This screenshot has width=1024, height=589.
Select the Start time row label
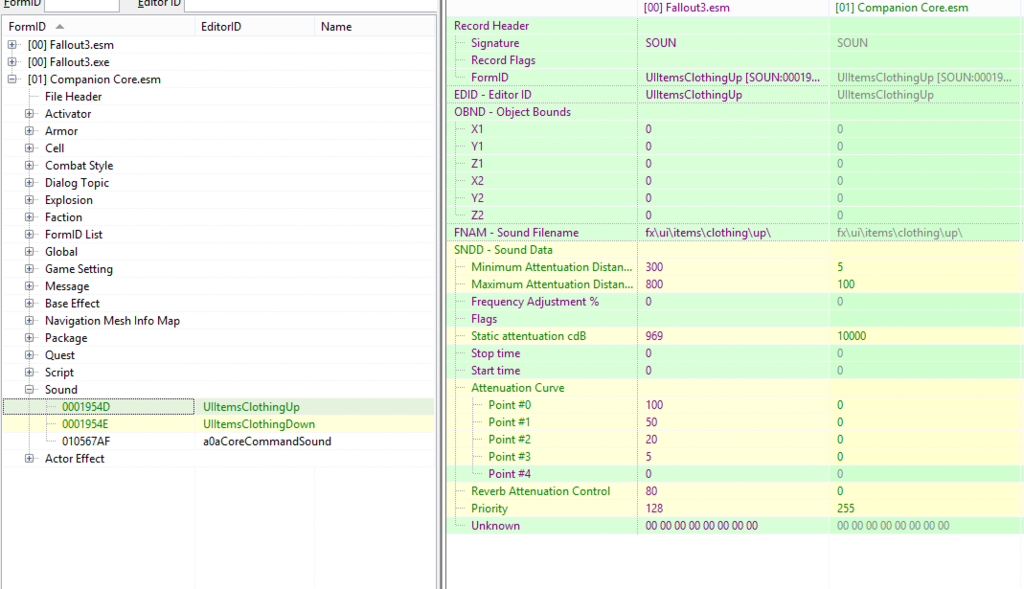496,370
